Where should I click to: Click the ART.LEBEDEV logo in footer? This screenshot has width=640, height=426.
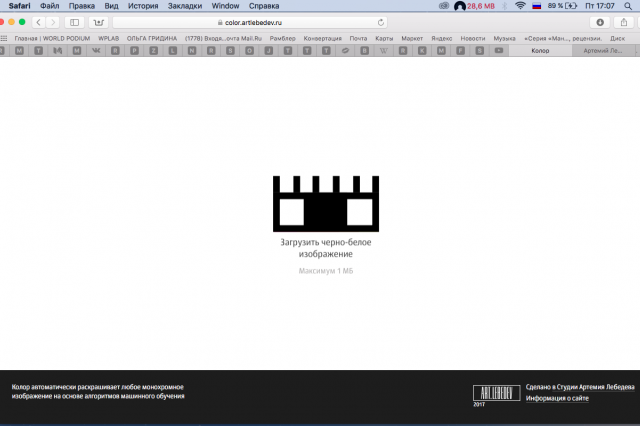496,393
